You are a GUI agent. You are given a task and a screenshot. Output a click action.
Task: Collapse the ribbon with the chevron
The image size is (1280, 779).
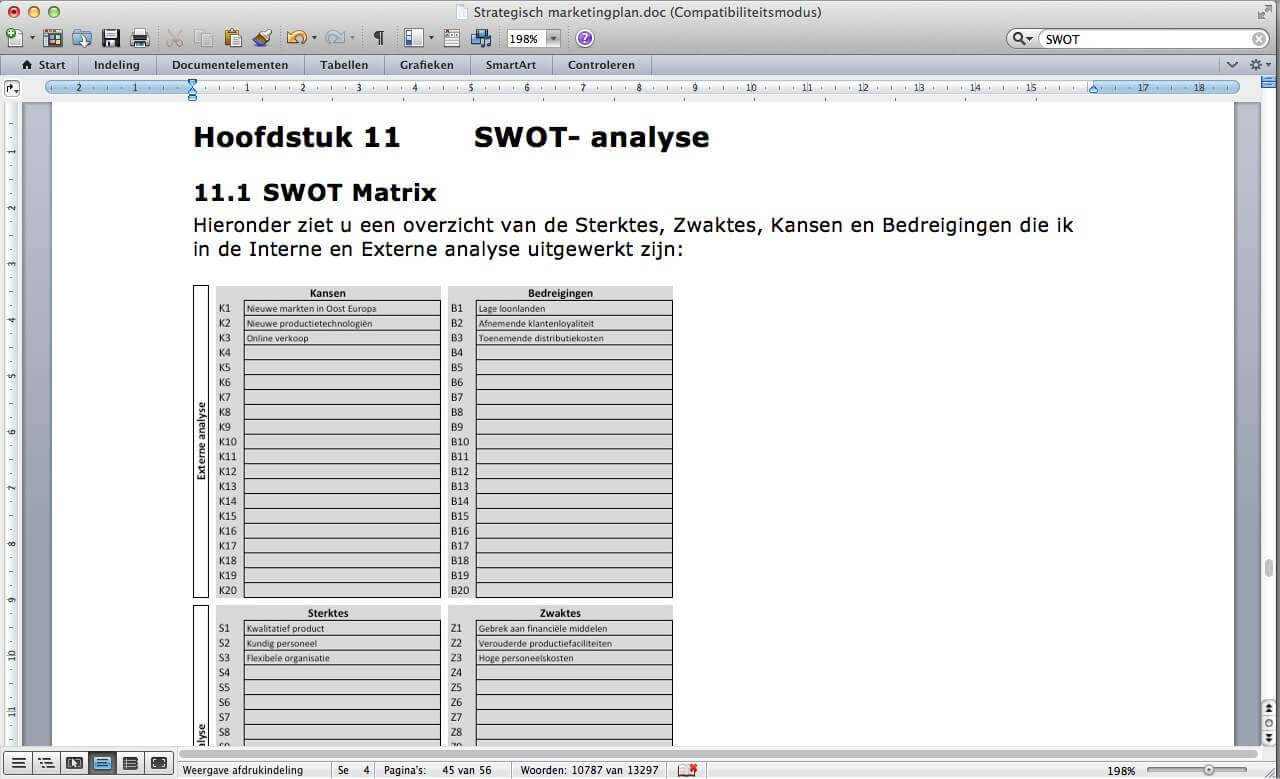pos(1232,64)
